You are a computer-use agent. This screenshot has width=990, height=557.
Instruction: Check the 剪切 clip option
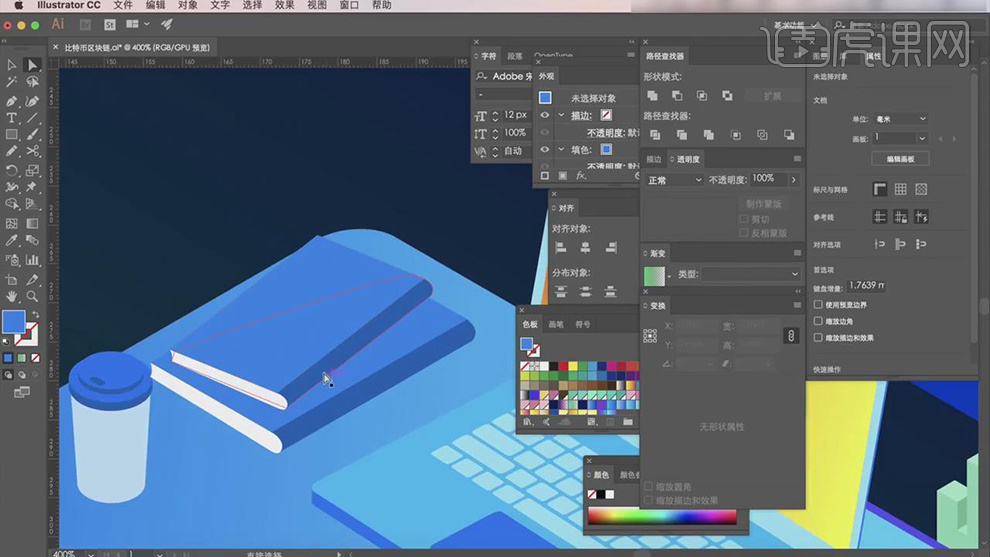744,219
